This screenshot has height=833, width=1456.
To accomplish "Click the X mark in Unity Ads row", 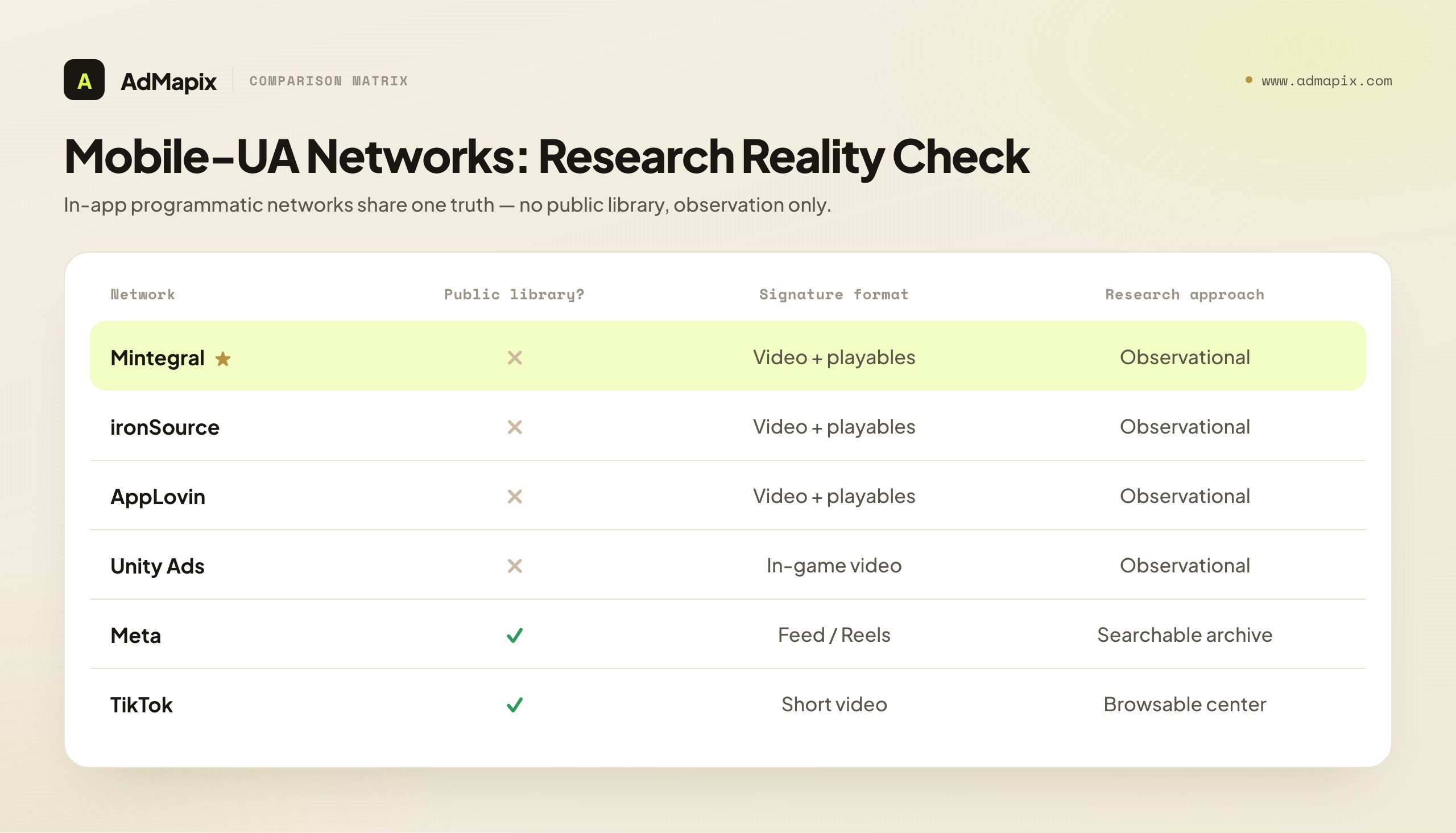I will point(515,566).
